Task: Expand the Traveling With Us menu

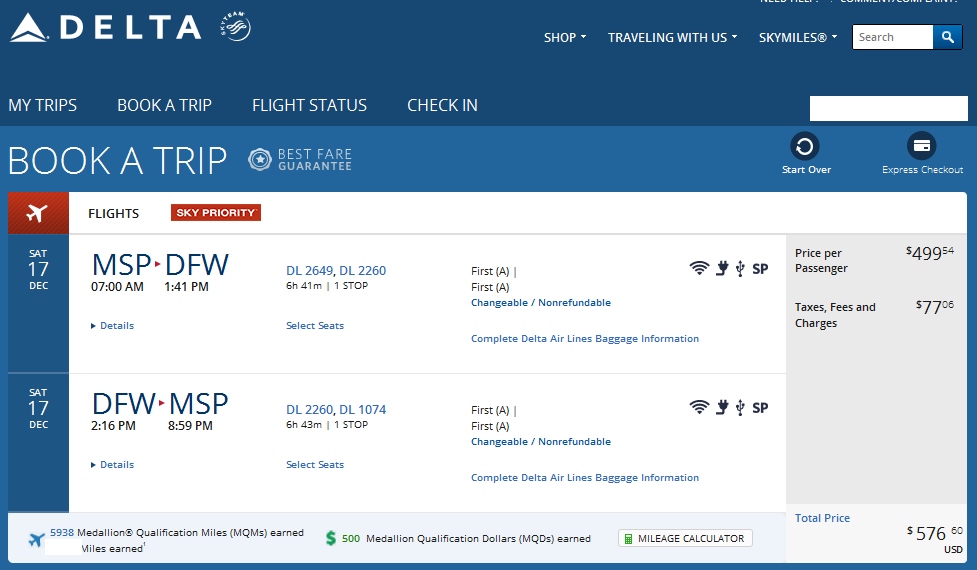Action: point(672,38)
